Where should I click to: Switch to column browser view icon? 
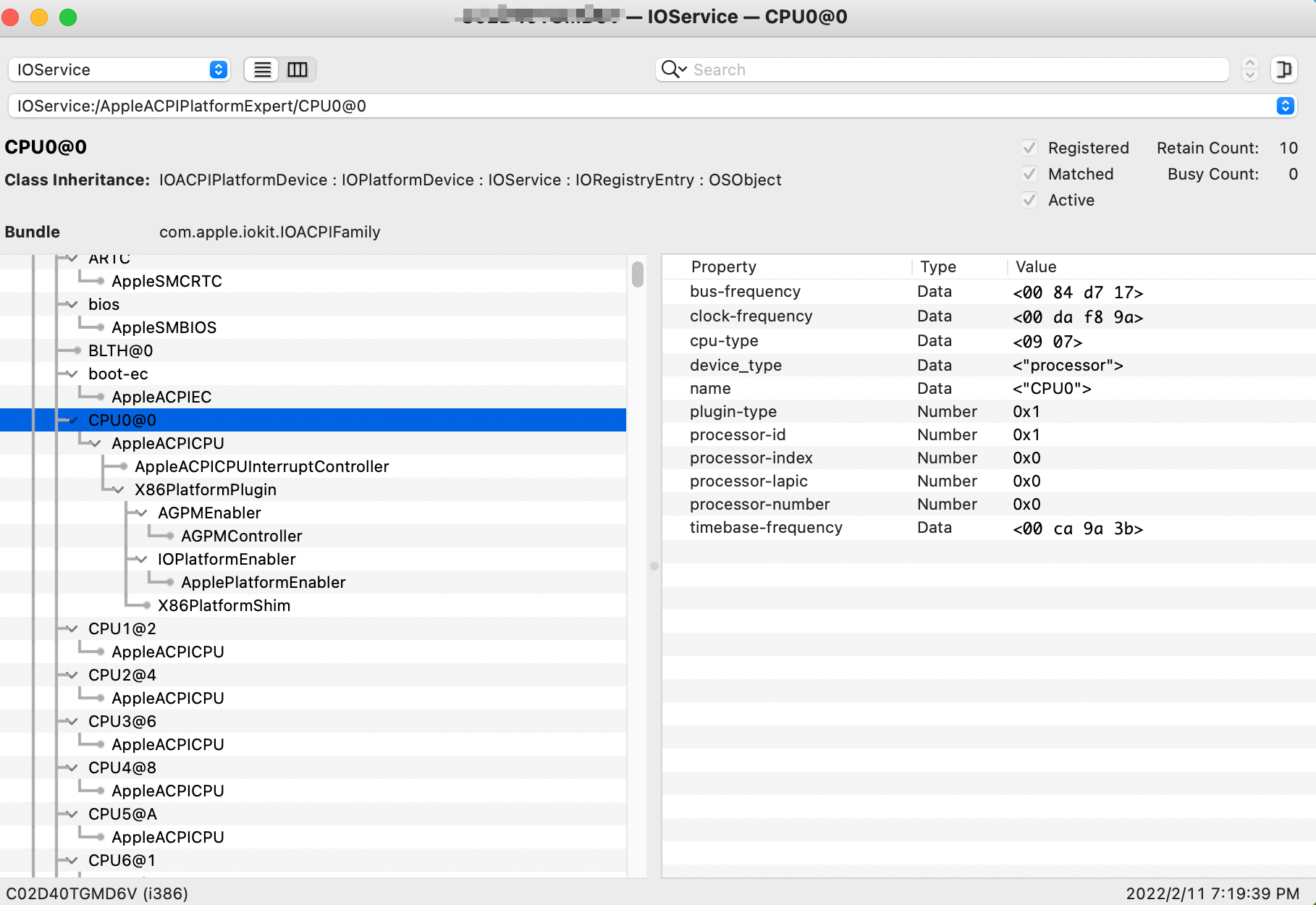point(298,70)
